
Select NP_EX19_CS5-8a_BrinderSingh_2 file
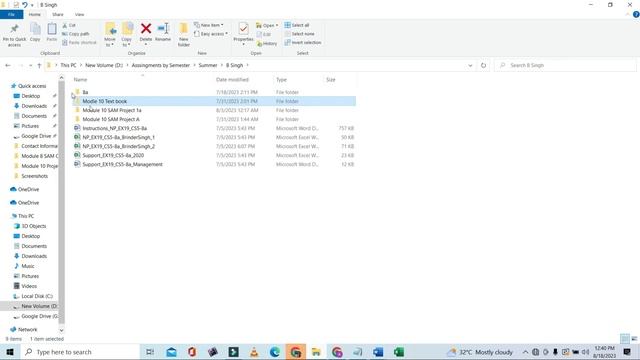pos(214,146)
